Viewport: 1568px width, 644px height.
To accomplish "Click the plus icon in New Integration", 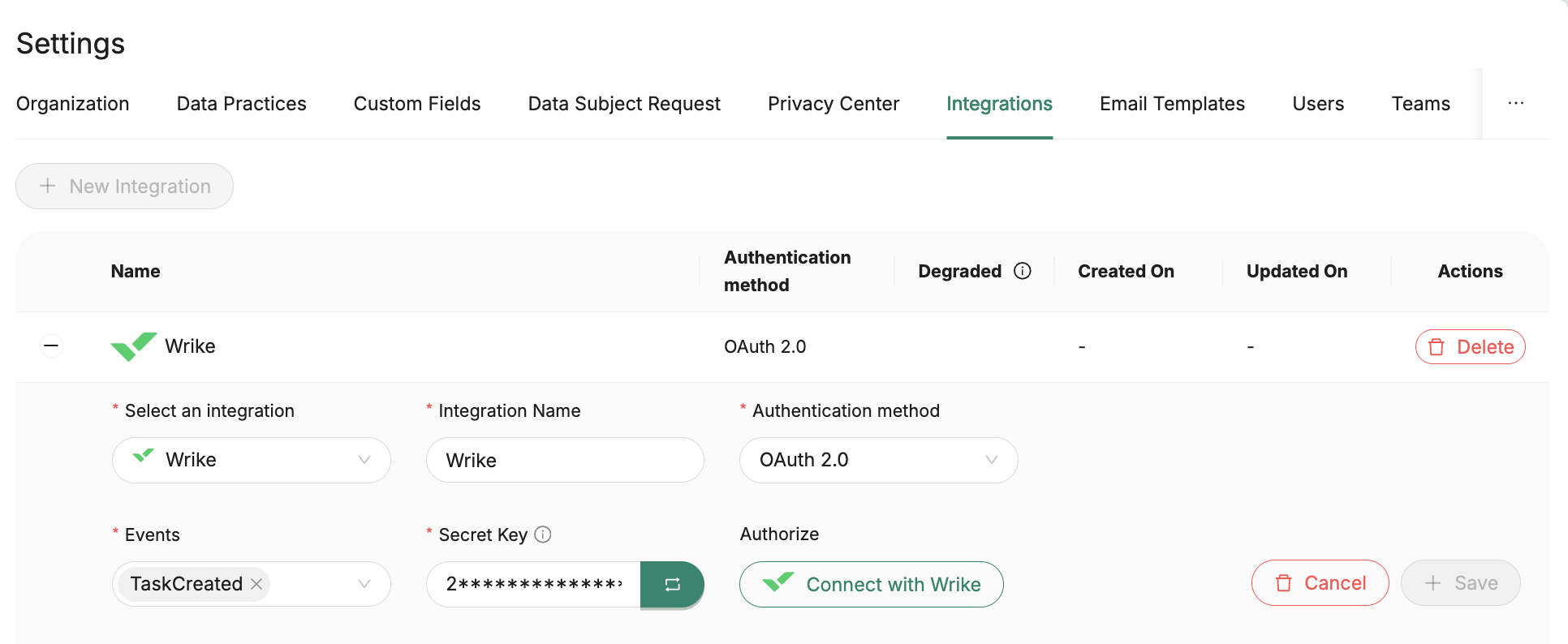I will pos(48,186).
